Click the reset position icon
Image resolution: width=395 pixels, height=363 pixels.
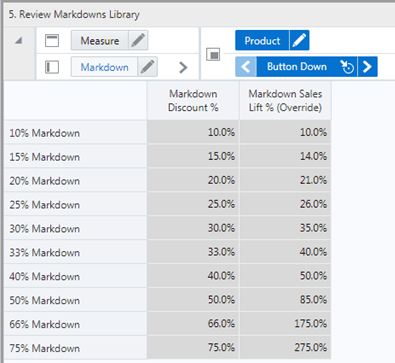pyautogui.click(x=347, y=67)
